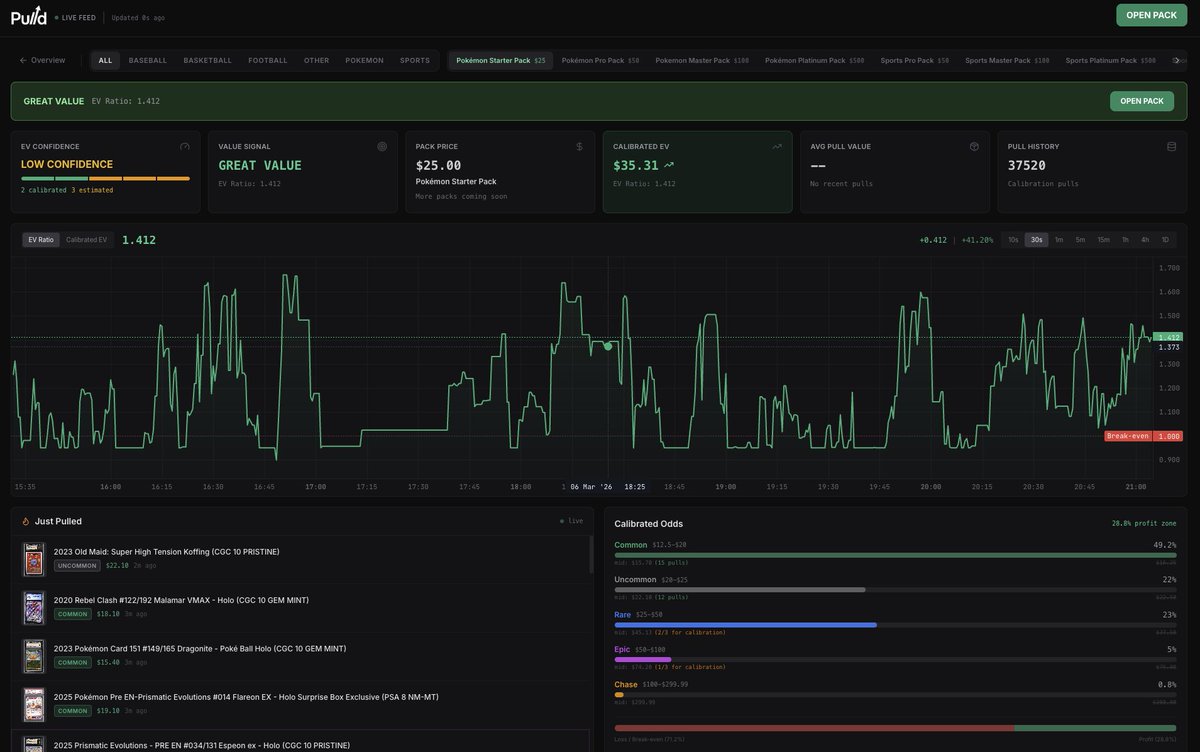
Task: Click the gauge icon in EV Confidence card
Action: click(185, 146)
